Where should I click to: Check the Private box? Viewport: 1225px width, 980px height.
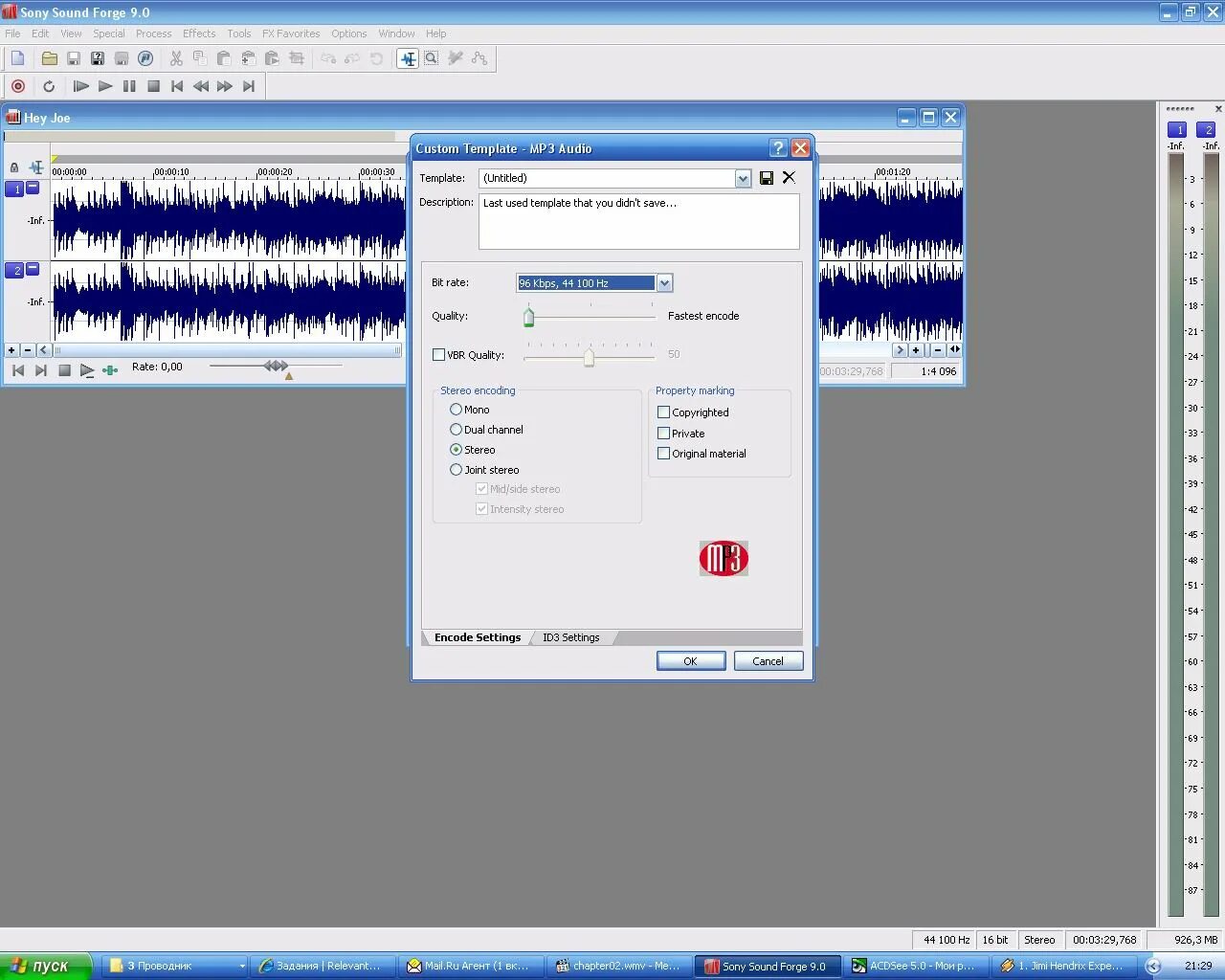tap(663, 434)
